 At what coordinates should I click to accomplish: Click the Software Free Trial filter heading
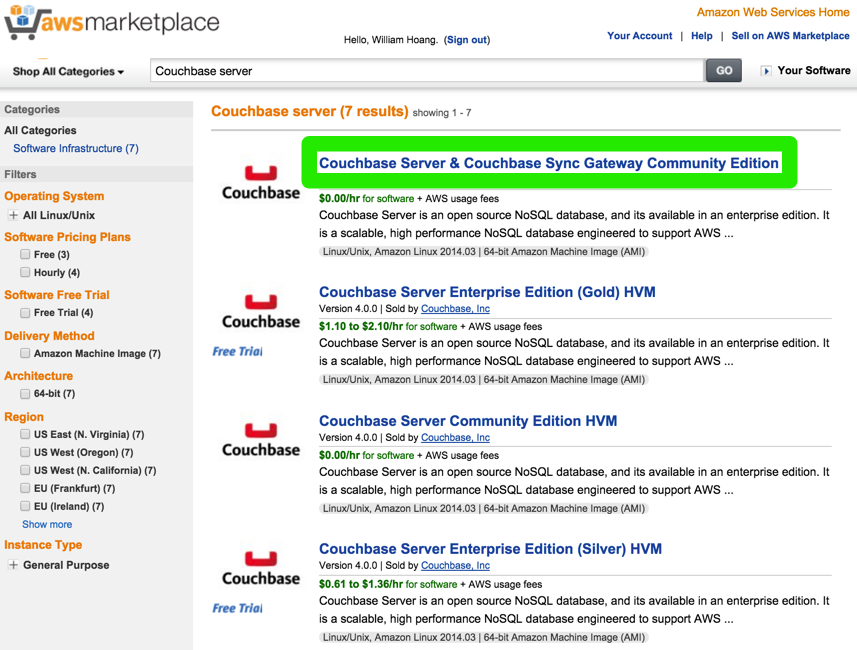tap(57, 295)
